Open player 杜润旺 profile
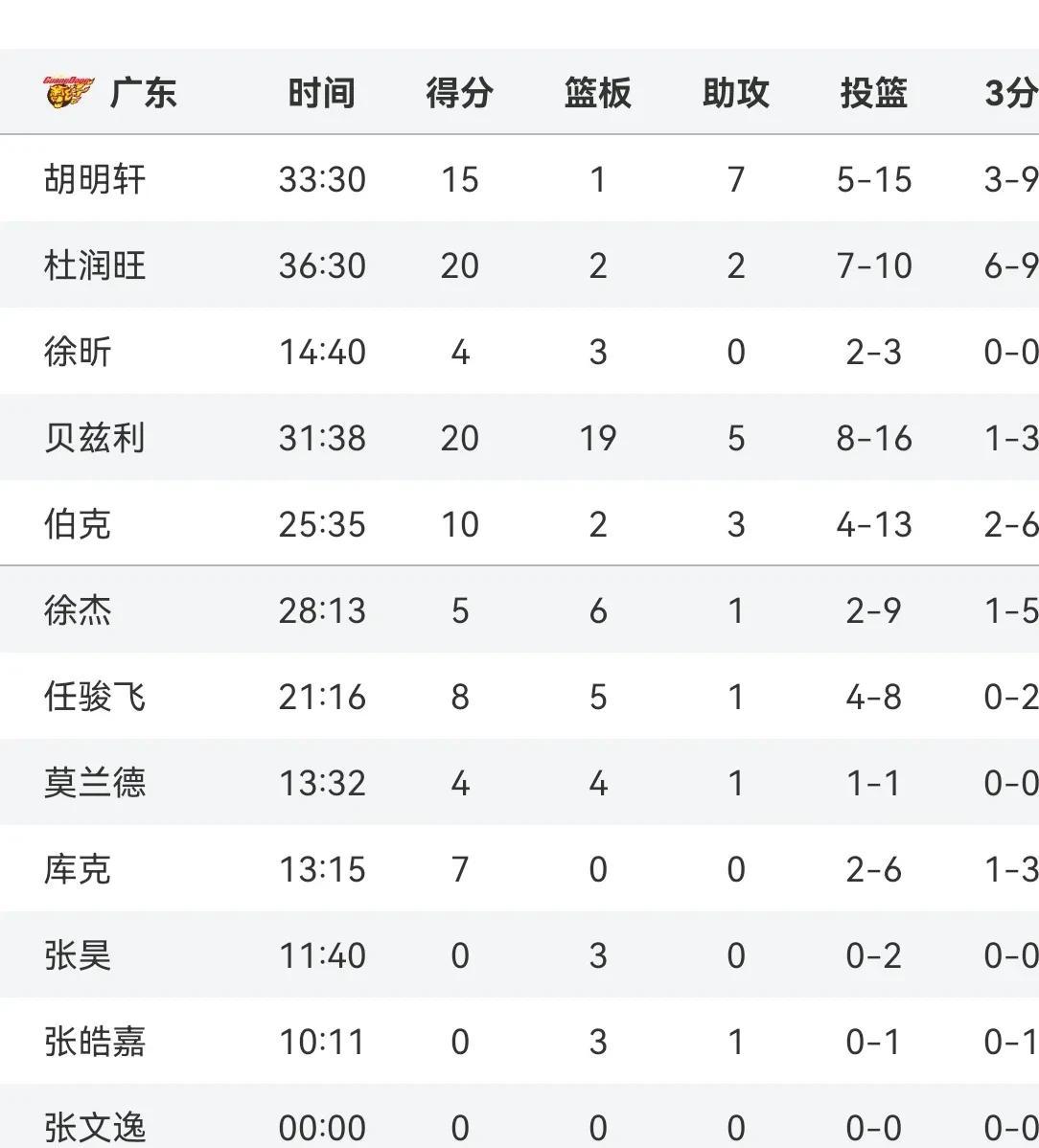The height and width of the screenshot is (1148, 1039). click(95, 265)
